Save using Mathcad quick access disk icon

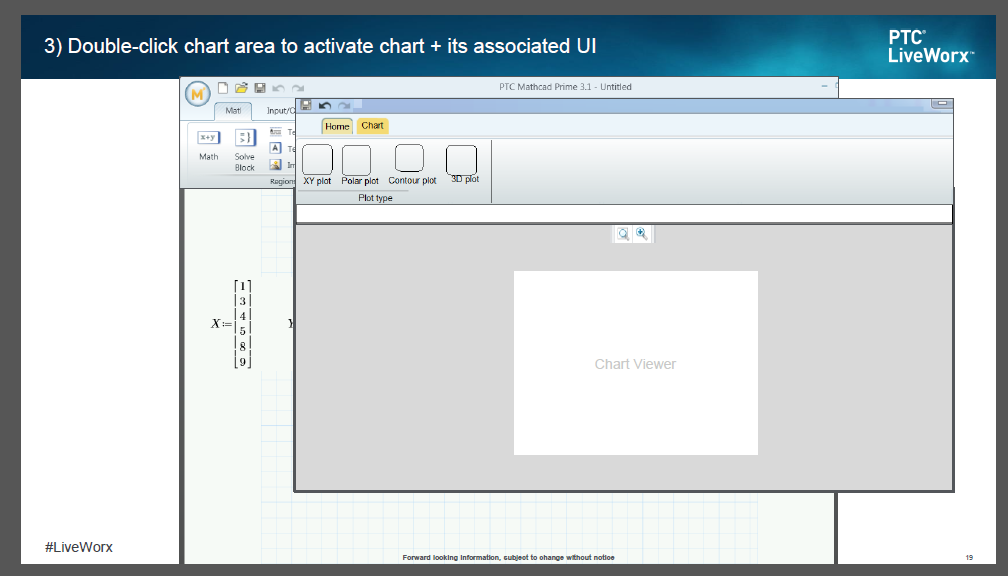coord(260,87)
